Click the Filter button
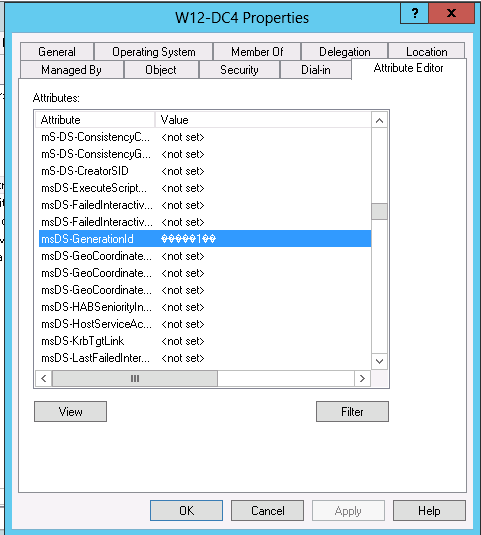 352,411
